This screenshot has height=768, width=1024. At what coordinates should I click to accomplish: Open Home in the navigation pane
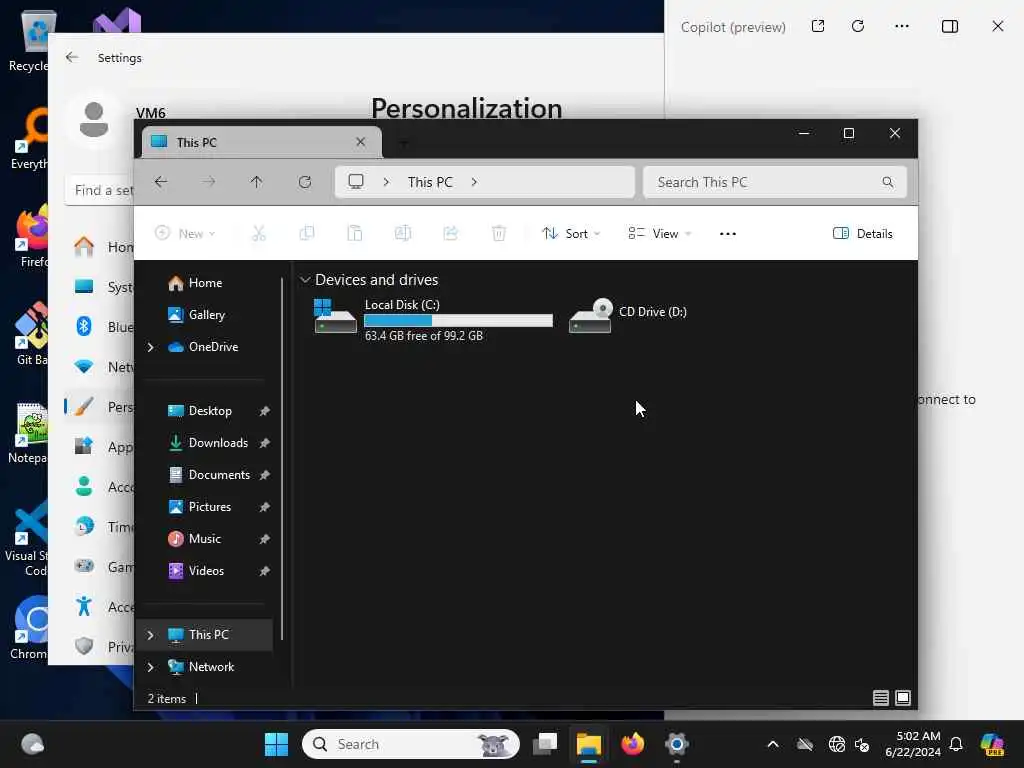point(205,283)
